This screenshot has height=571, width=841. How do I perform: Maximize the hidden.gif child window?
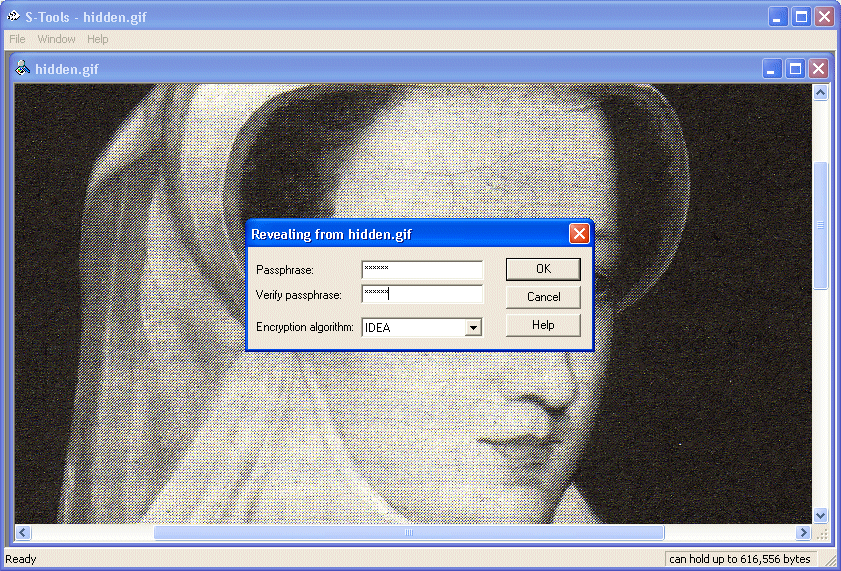[x=795, y=69]
